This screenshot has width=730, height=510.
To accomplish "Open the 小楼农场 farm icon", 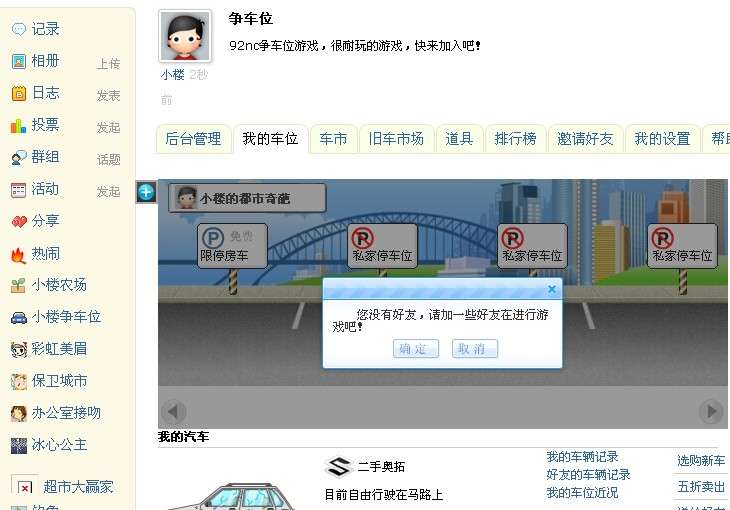I will [x=18, y=286].
